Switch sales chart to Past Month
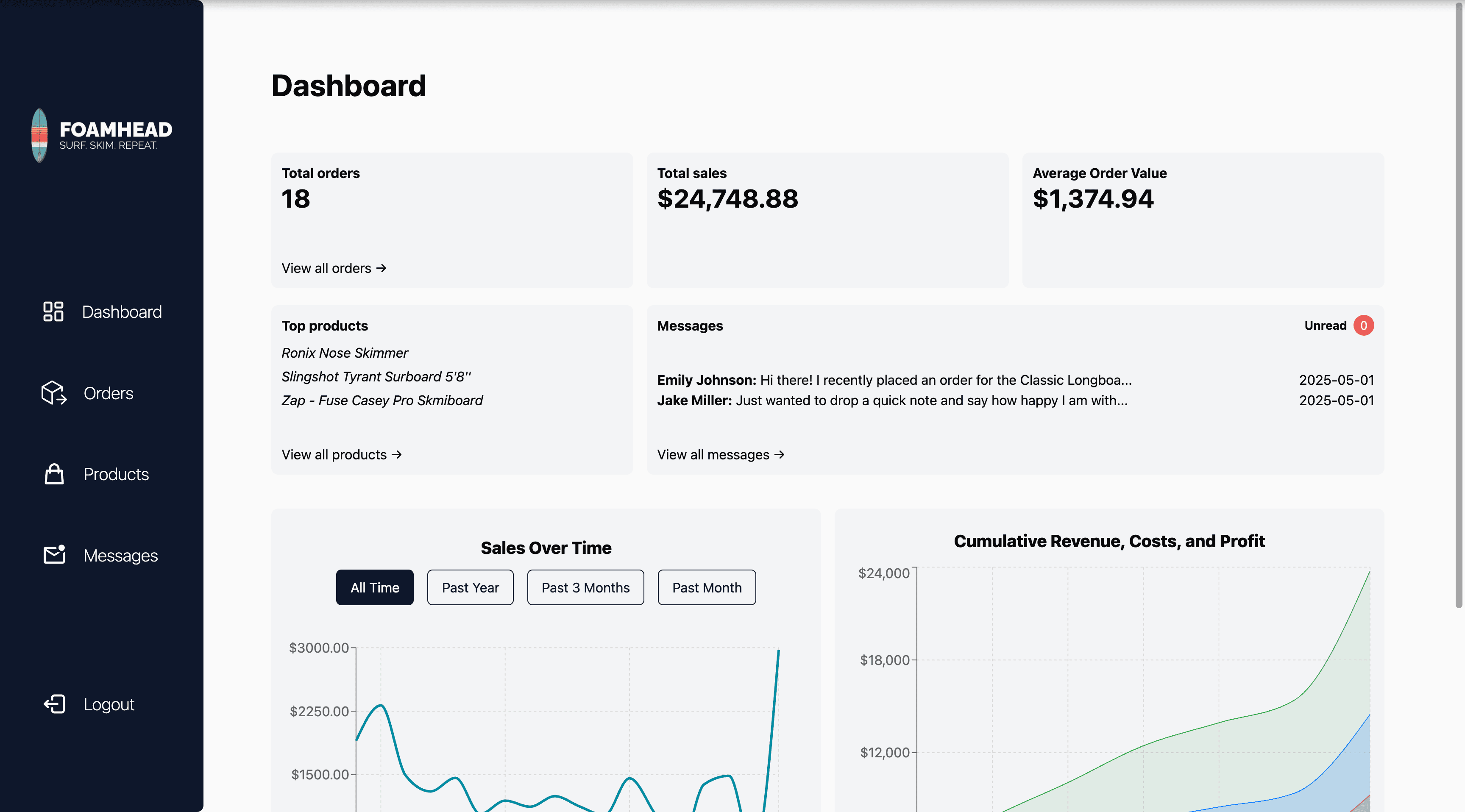The image size is (1465, 812). coord(707,587)
